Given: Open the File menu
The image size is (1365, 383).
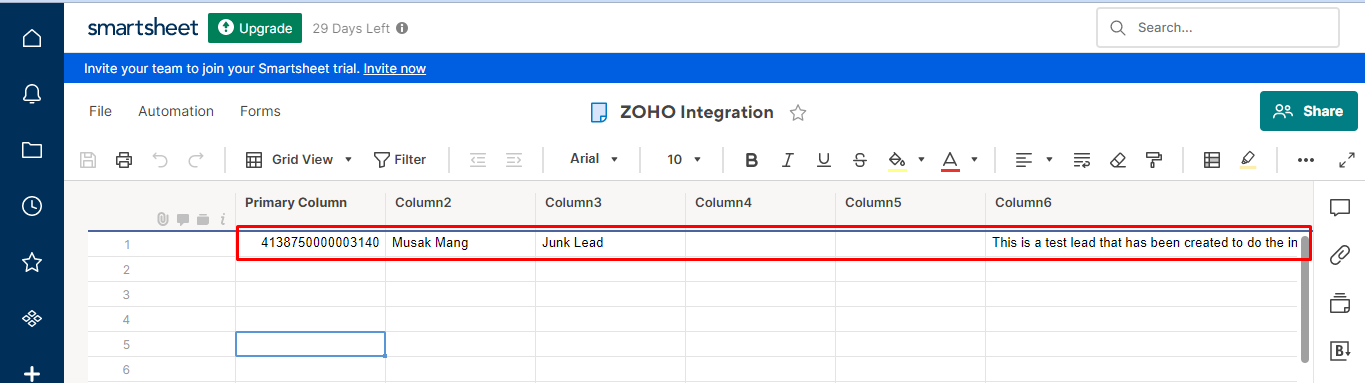Looking at the screenshot, I should (100, 111).
